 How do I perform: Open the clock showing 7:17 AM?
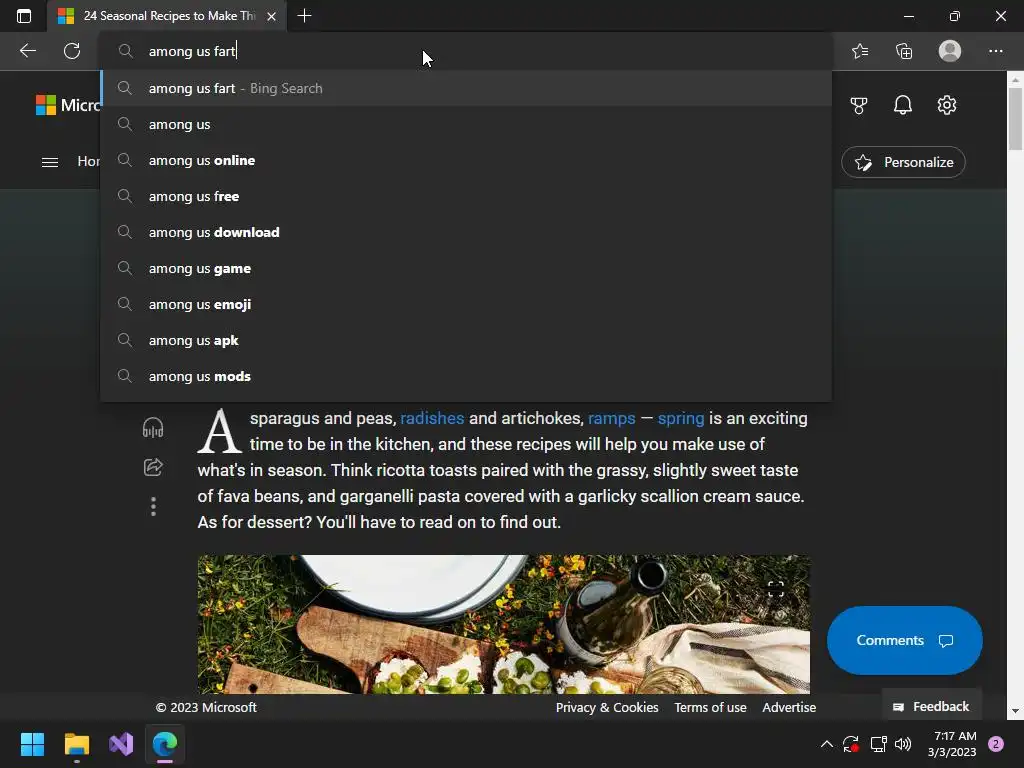point(952,744)
